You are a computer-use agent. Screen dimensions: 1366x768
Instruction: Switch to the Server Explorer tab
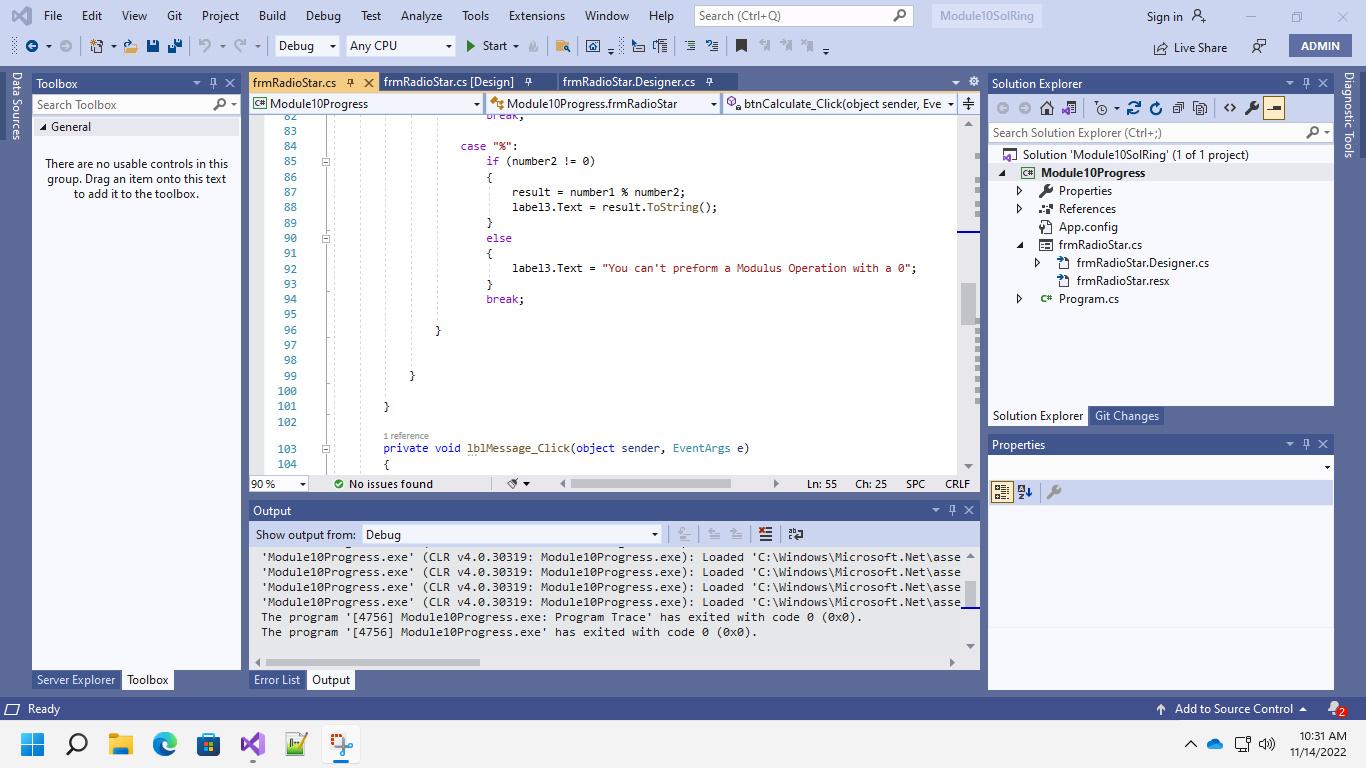click(76, 680)
